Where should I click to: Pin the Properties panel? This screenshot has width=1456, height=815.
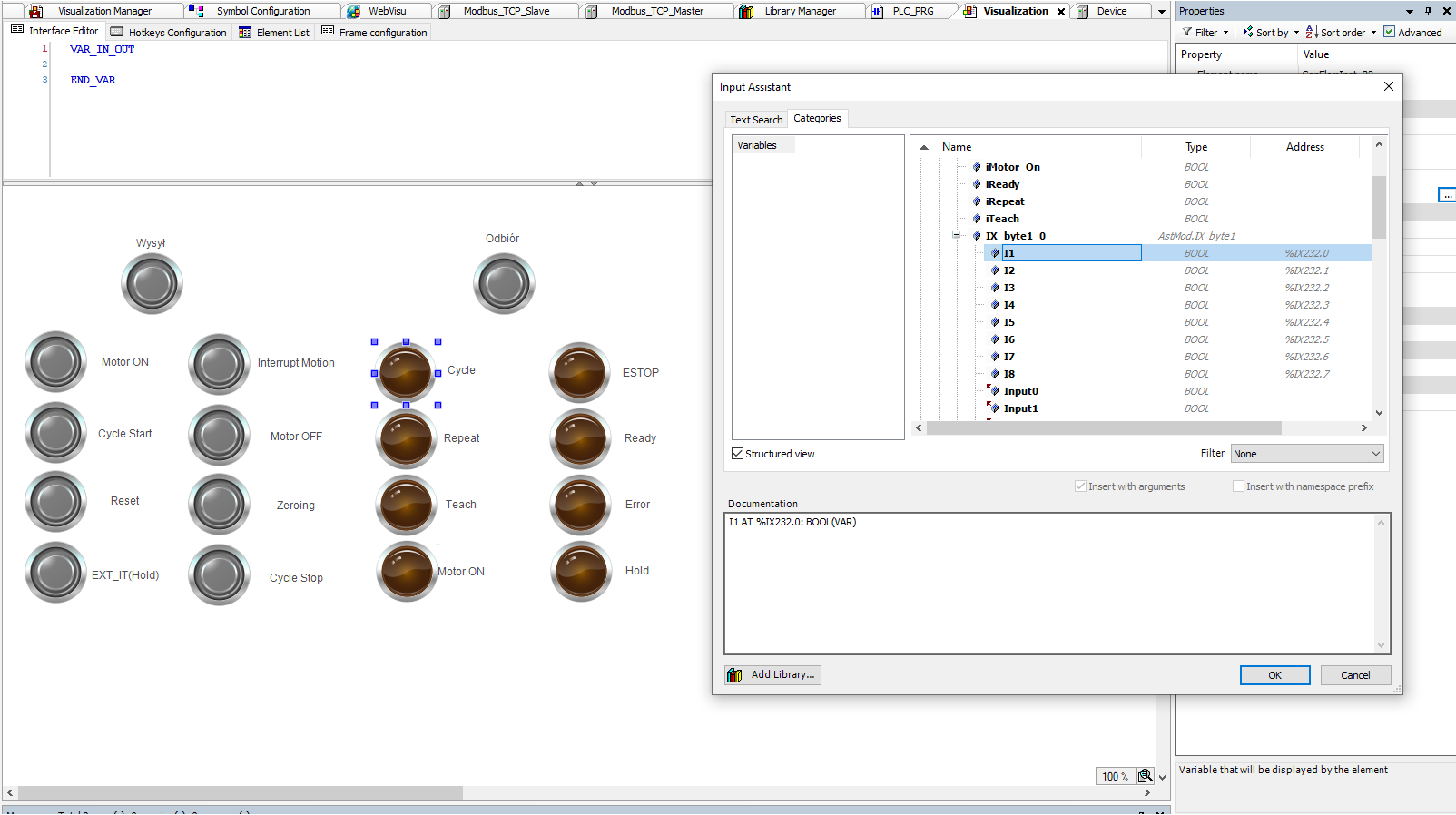pos(1428,11)
